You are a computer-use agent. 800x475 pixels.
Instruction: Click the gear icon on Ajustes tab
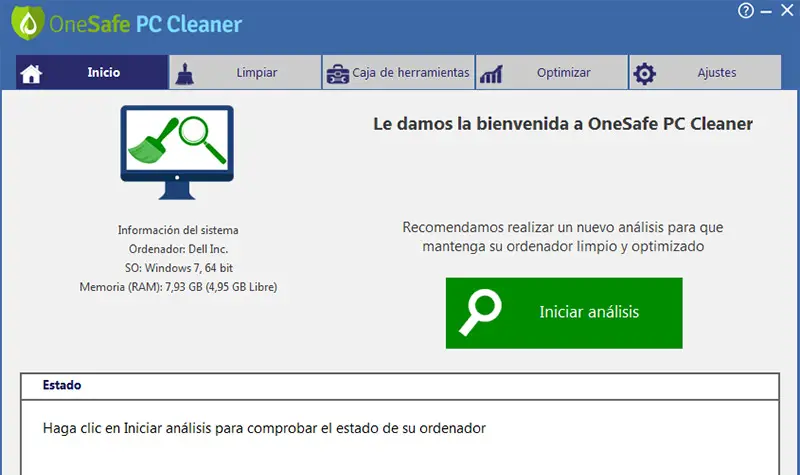click(644, 74)
